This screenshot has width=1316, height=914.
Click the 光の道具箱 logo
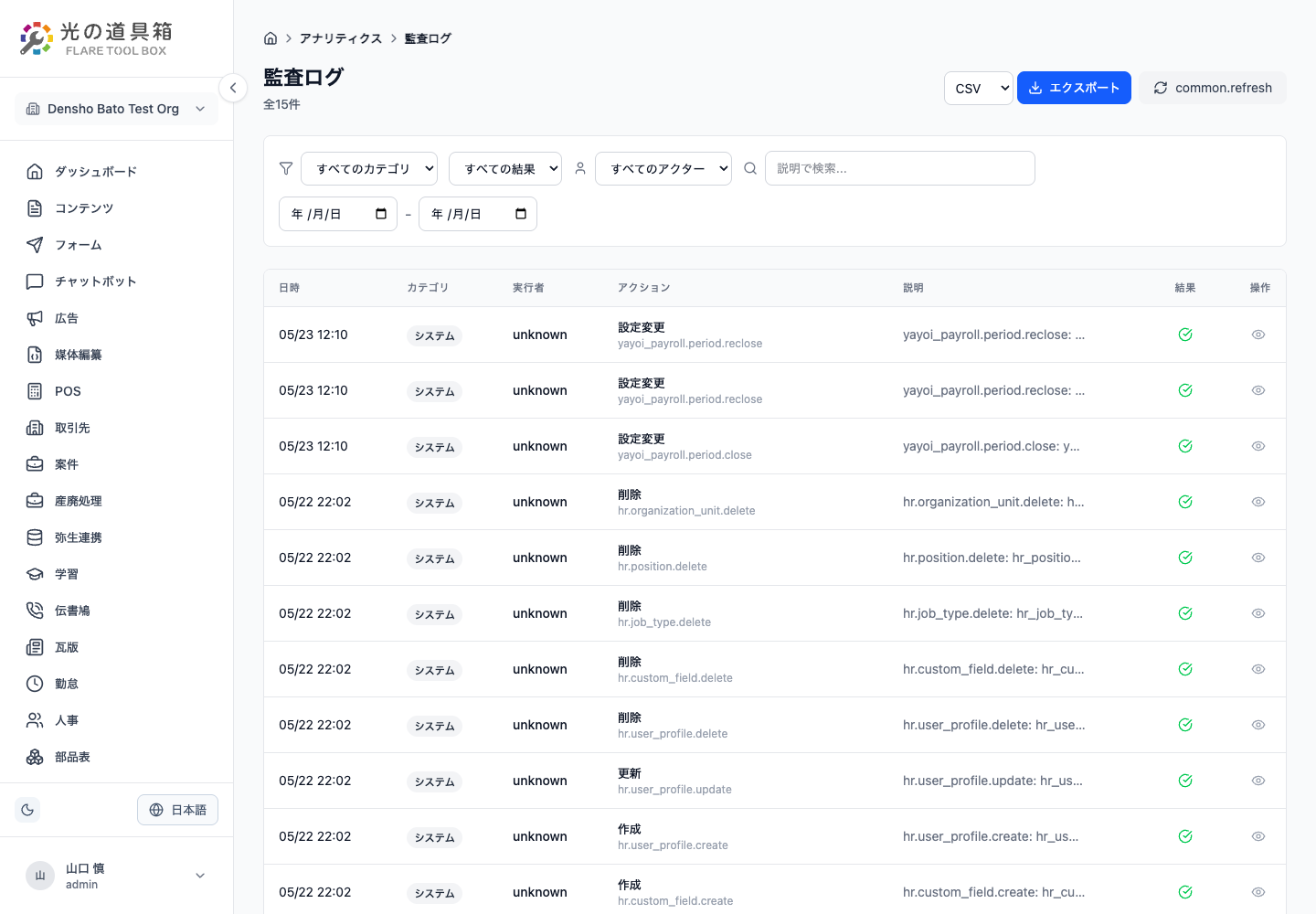click(x=96, y=38)
